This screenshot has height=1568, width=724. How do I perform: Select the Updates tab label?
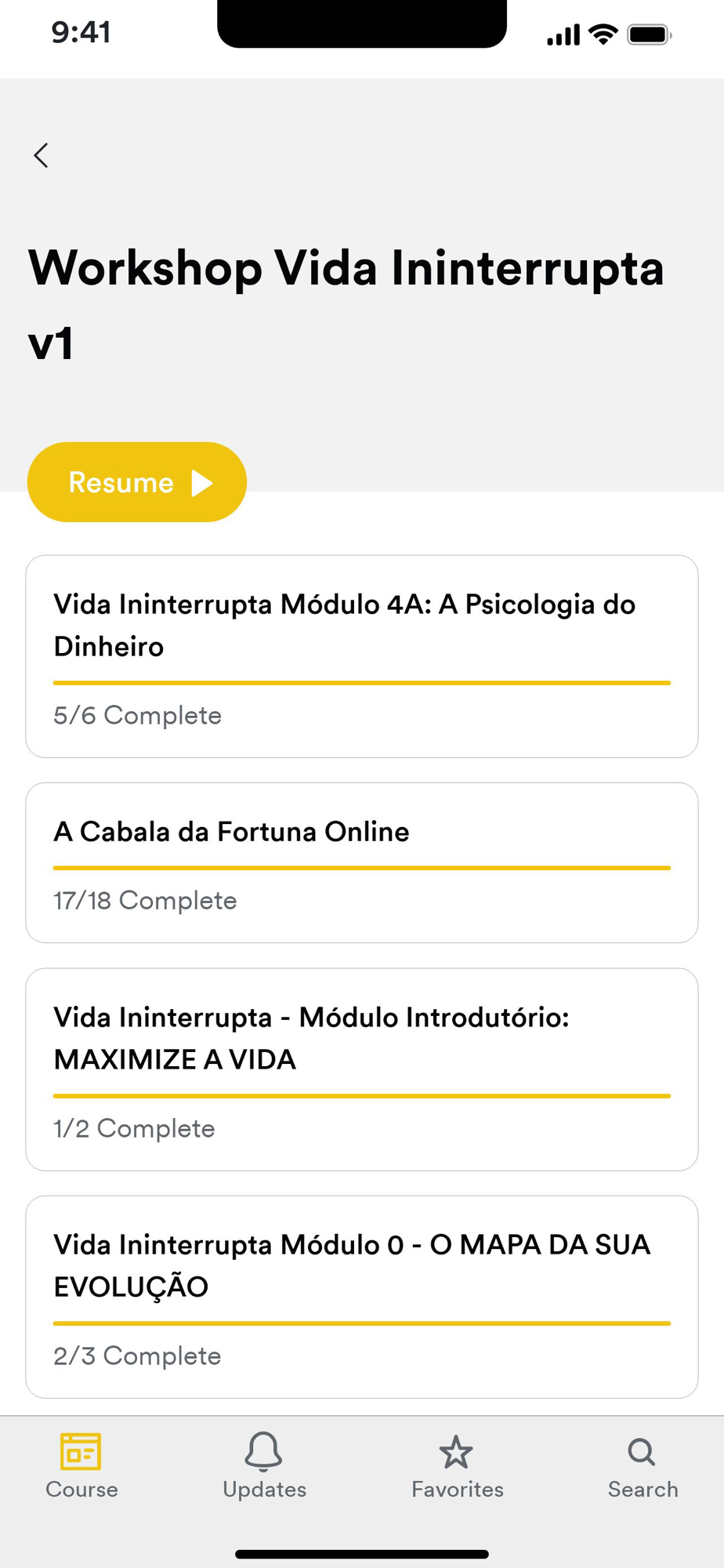264,1489
